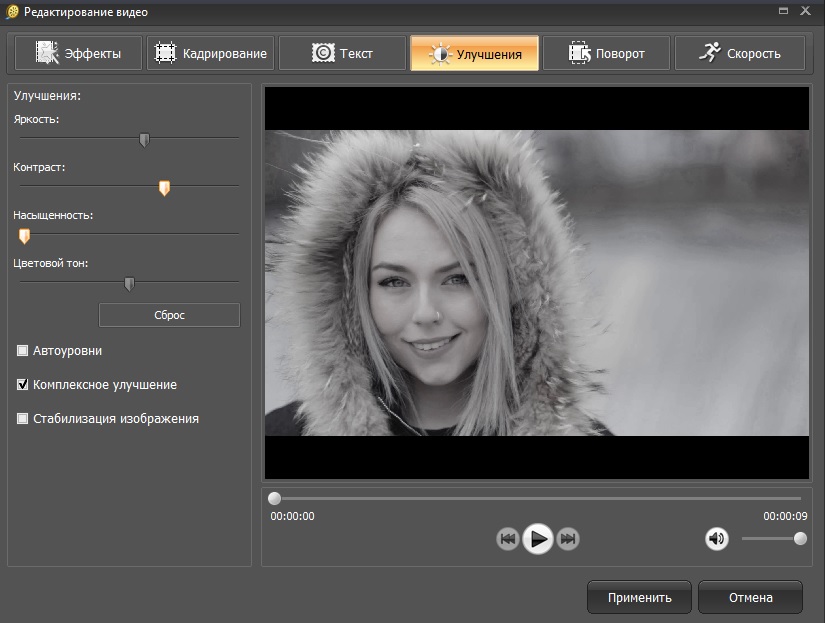The height and width of the screenshot is (623, 825).
Task: Click the Яркость slider handle
Action: pyautogui.click(x=144, y=140)
